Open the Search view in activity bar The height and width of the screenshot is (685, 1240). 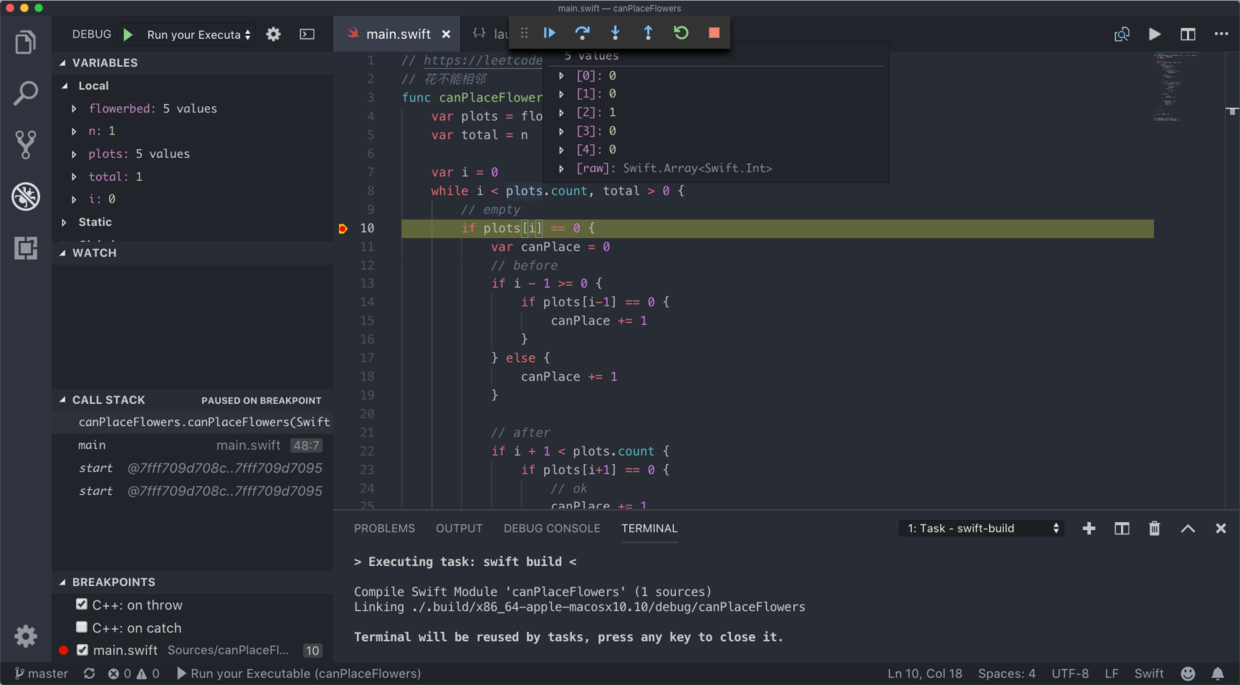26,93
